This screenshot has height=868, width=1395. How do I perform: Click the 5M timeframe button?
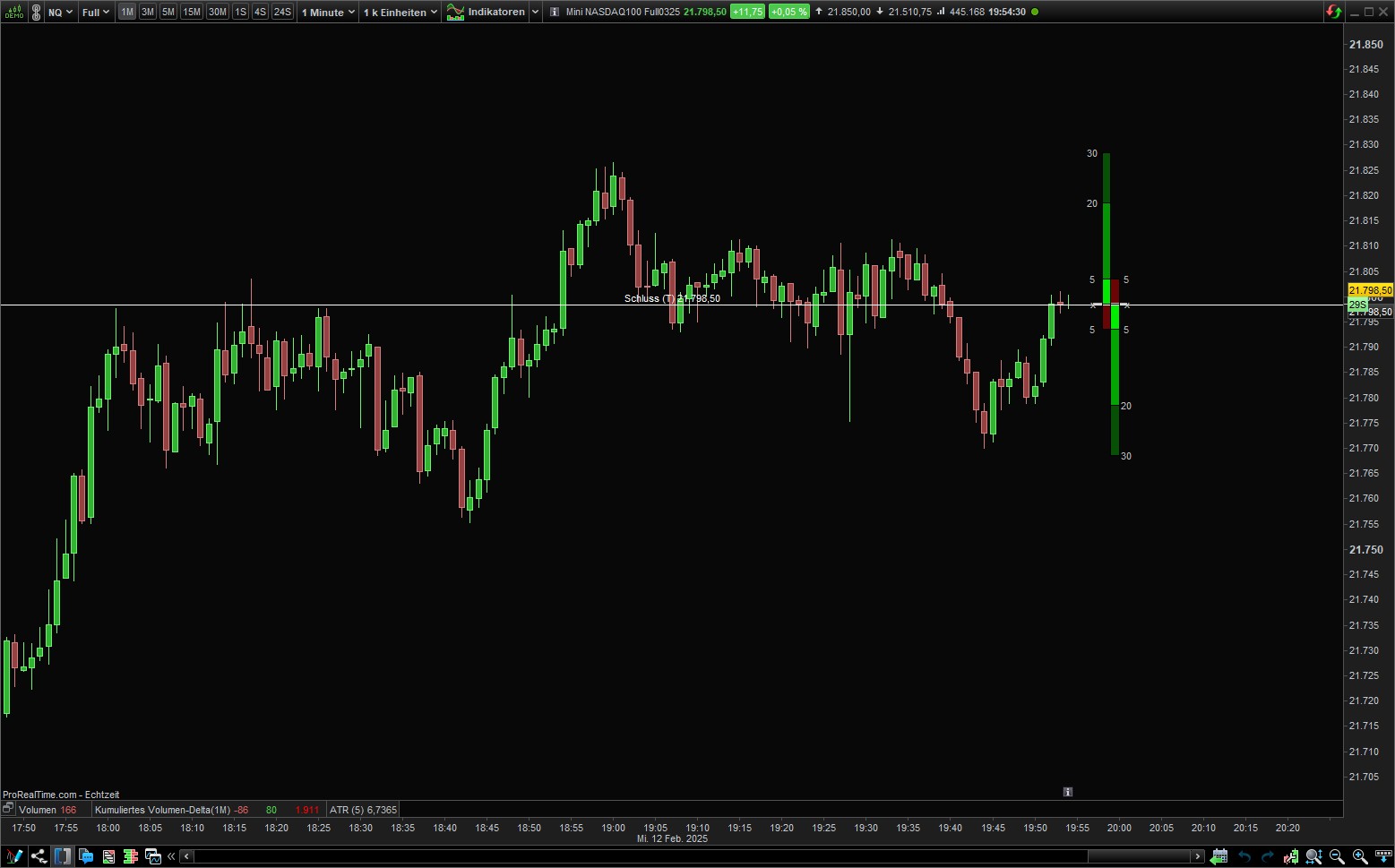[x=168, y=12]
